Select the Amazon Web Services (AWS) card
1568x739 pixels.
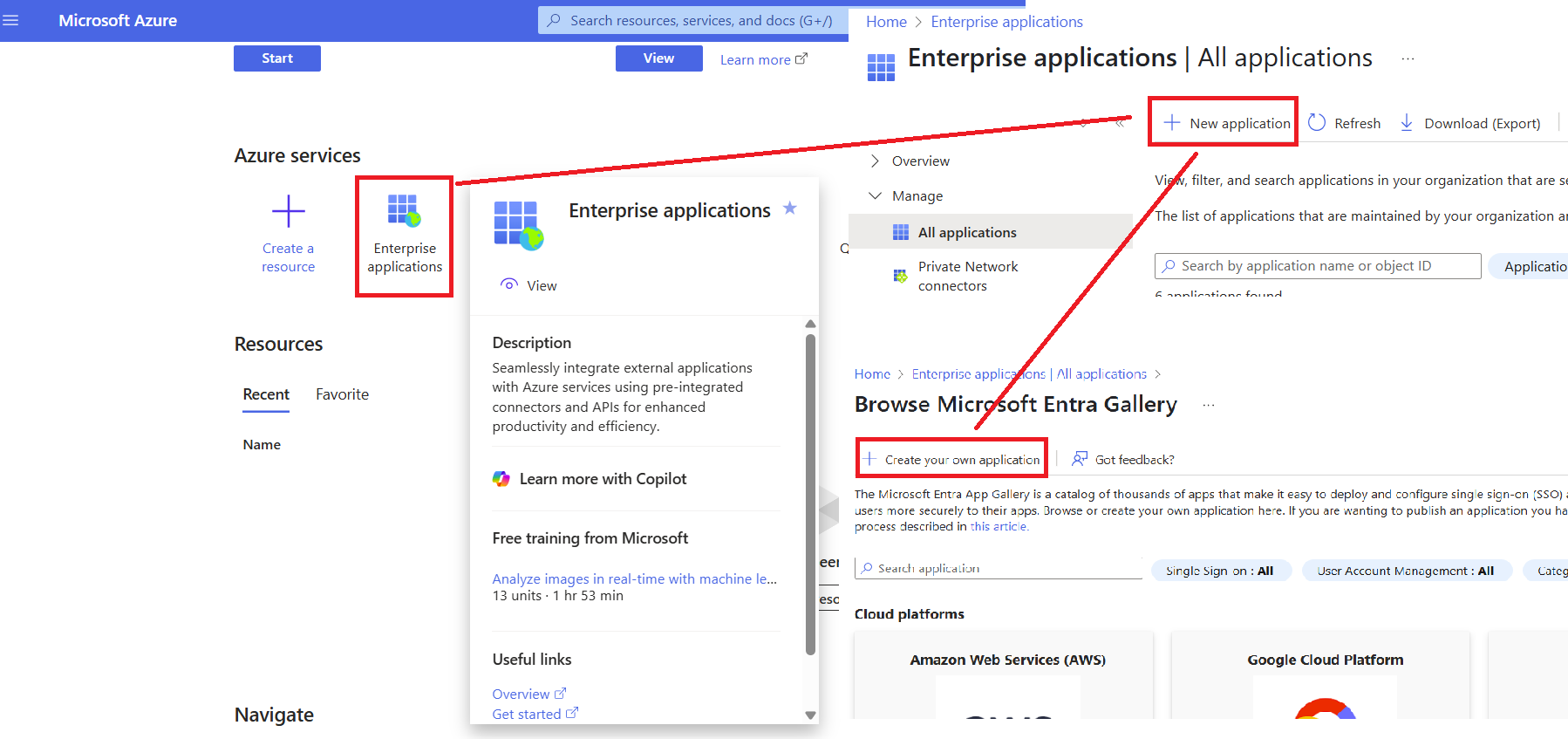(1004, 674)
